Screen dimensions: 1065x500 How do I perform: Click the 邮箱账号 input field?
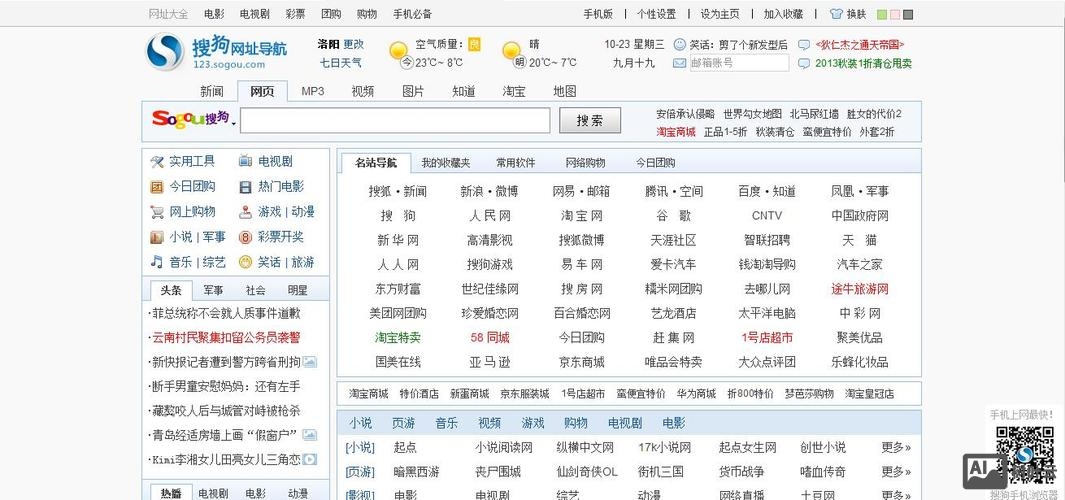[x=739, y=63]
